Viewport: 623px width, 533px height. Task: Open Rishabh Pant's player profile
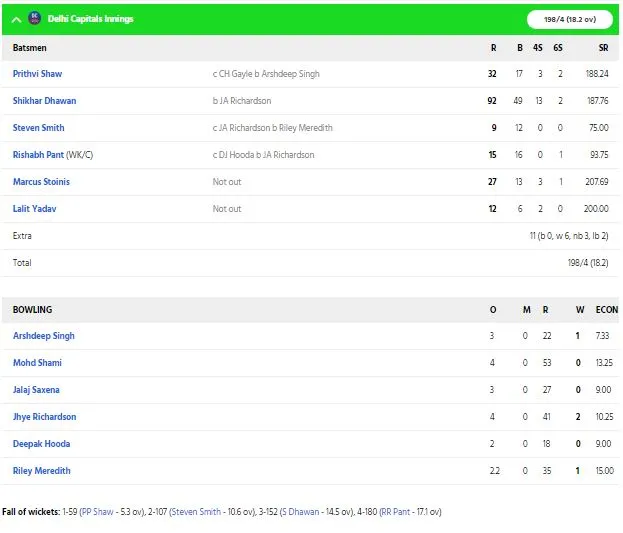[x=38, y=155]
